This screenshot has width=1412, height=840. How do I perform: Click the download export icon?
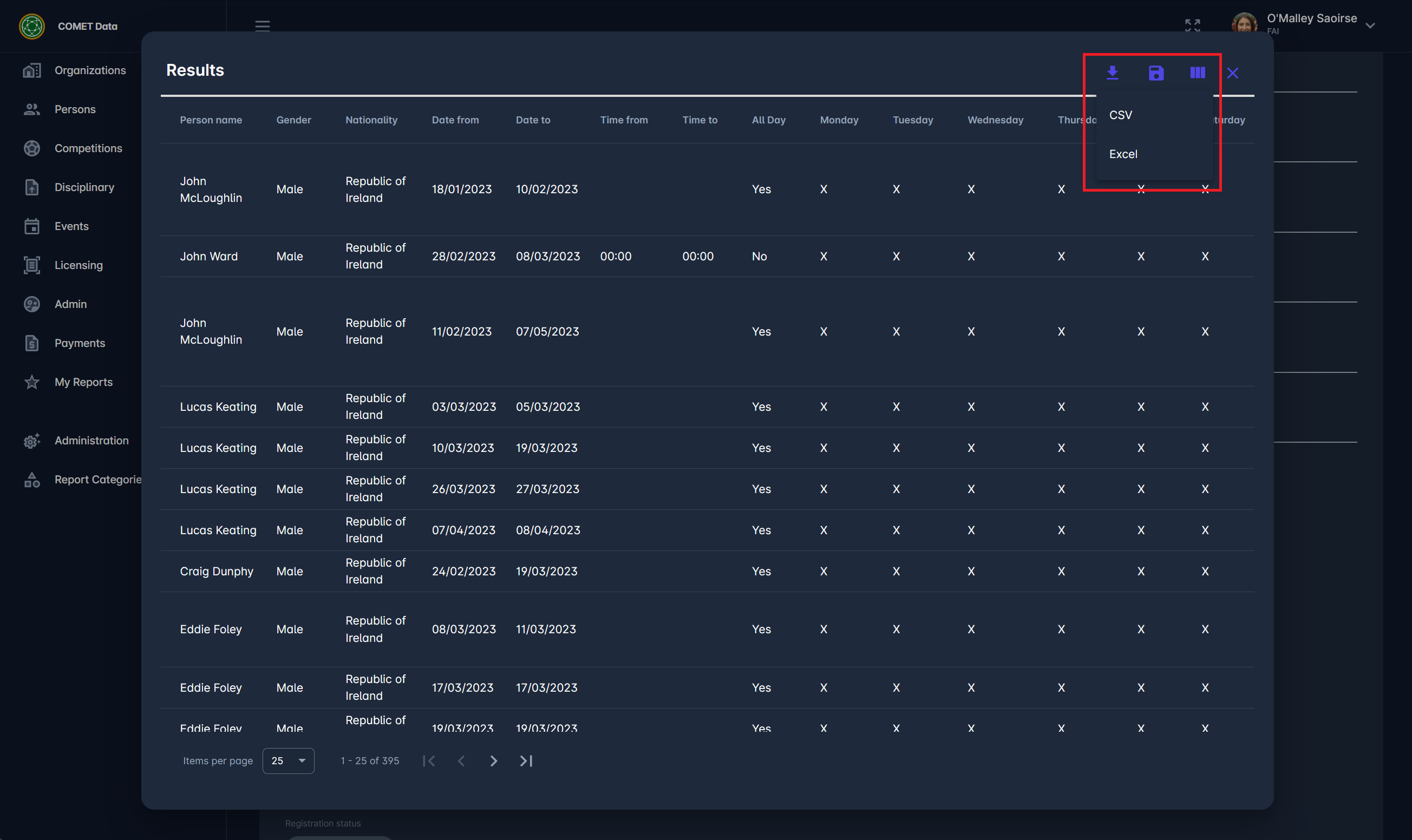click(x=1112, y=73)
